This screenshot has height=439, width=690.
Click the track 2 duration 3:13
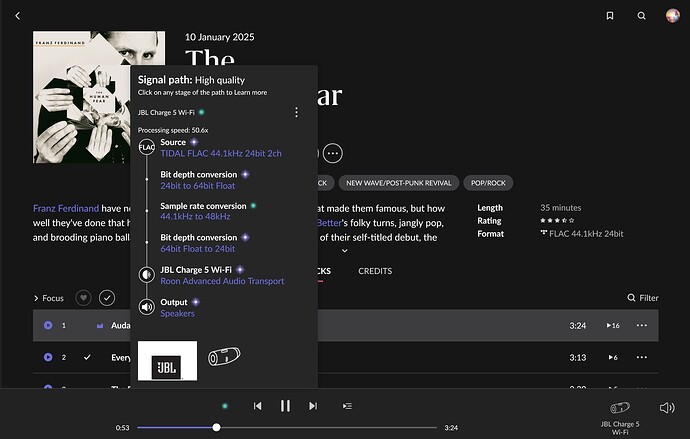coord(578,358)
